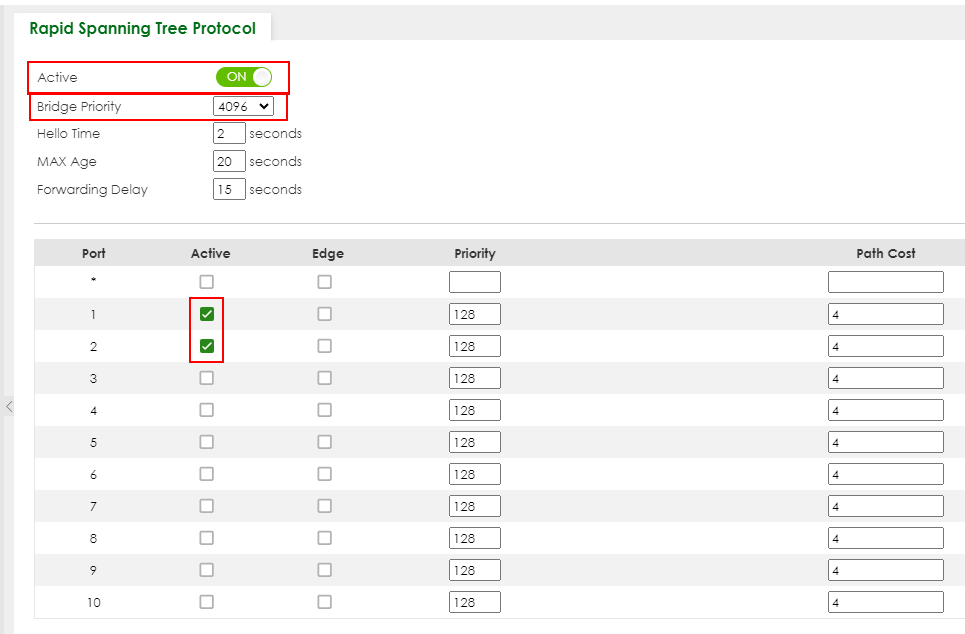Check the Edge box for port 1

[324, 314]
